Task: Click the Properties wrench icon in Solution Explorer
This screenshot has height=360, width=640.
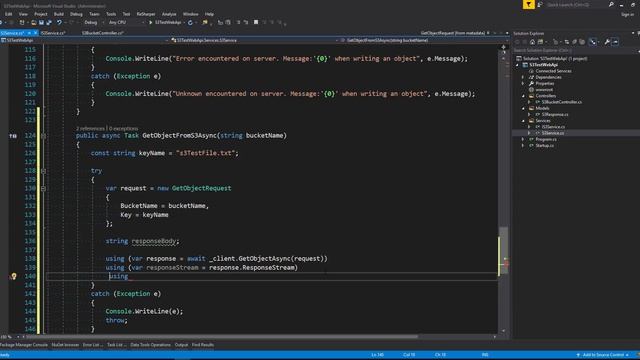Action: (x=607, y=42)
